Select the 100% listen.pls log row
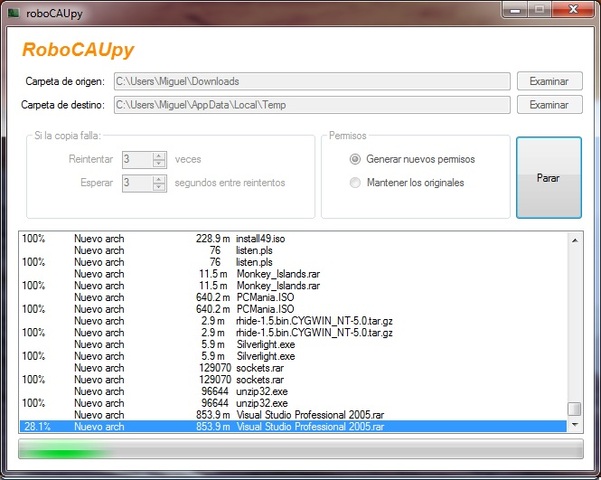 click(293, 262)
